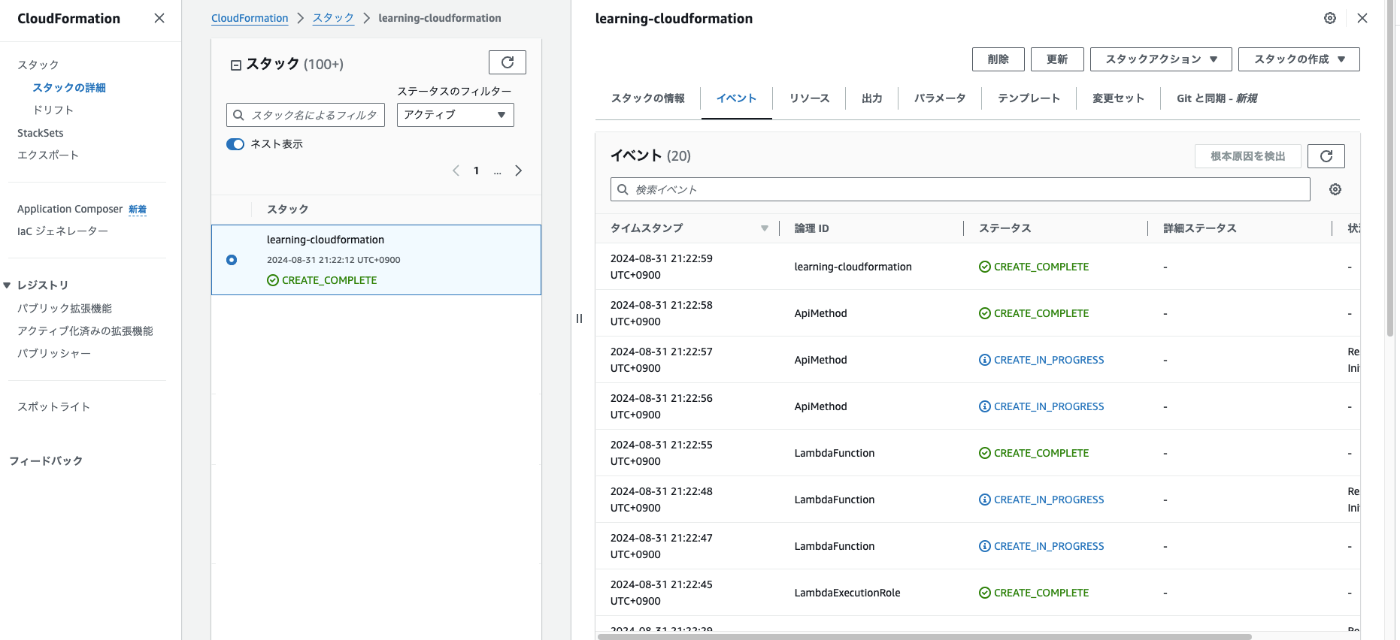The height and width of the screenshot is (640, 1400).
Task: Click the panel resize handle icon
Action: pos(579,319)
